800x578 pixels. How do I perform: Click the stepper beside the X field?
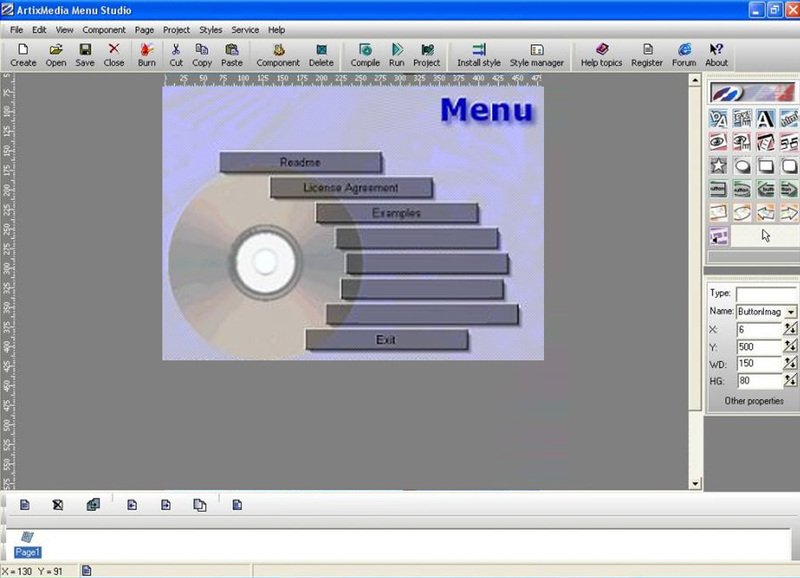(x=790, y=329)
